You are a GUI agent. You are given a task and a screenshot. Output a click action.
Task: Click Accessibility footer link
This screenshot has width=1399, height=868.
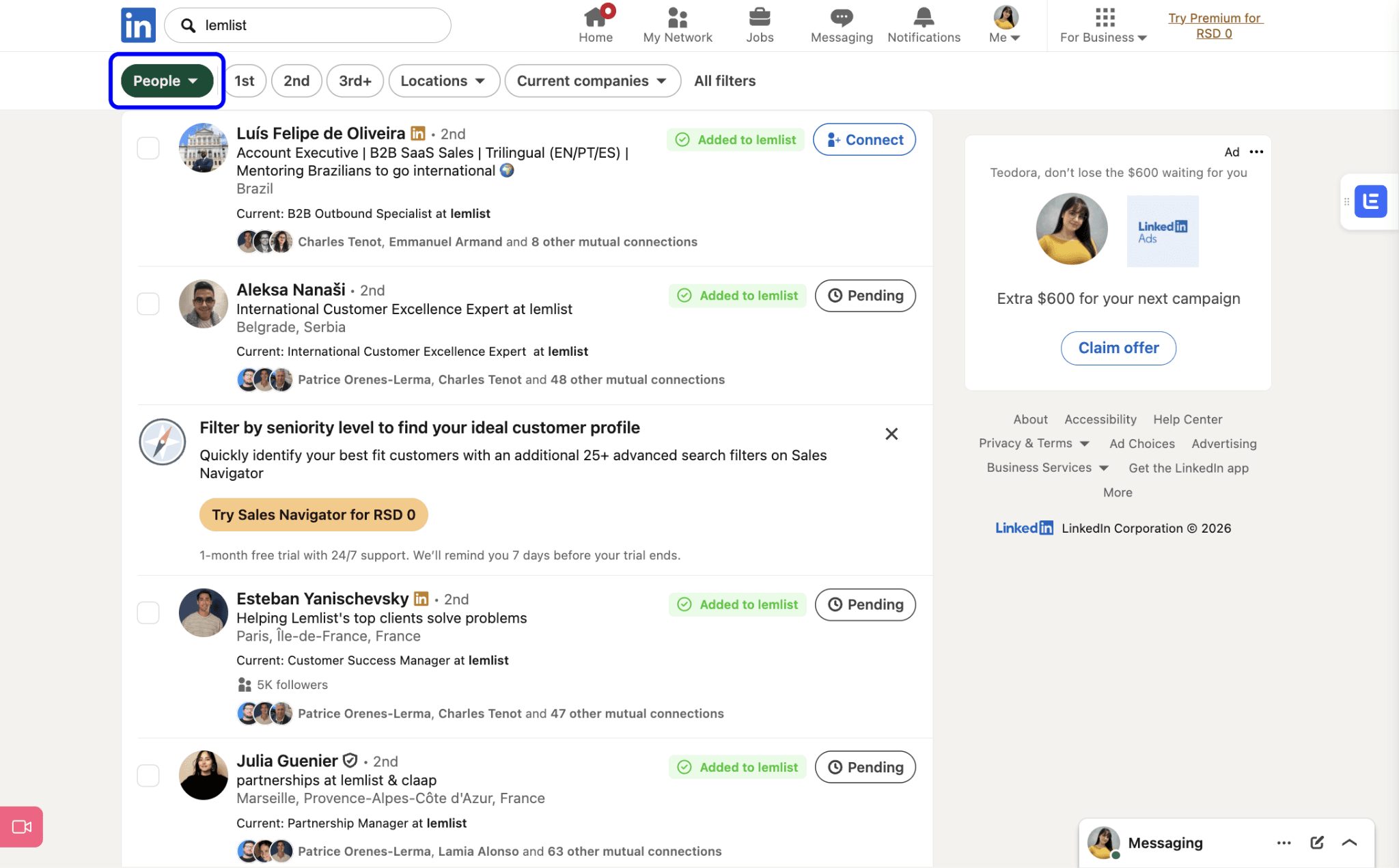pos(1100,419)
